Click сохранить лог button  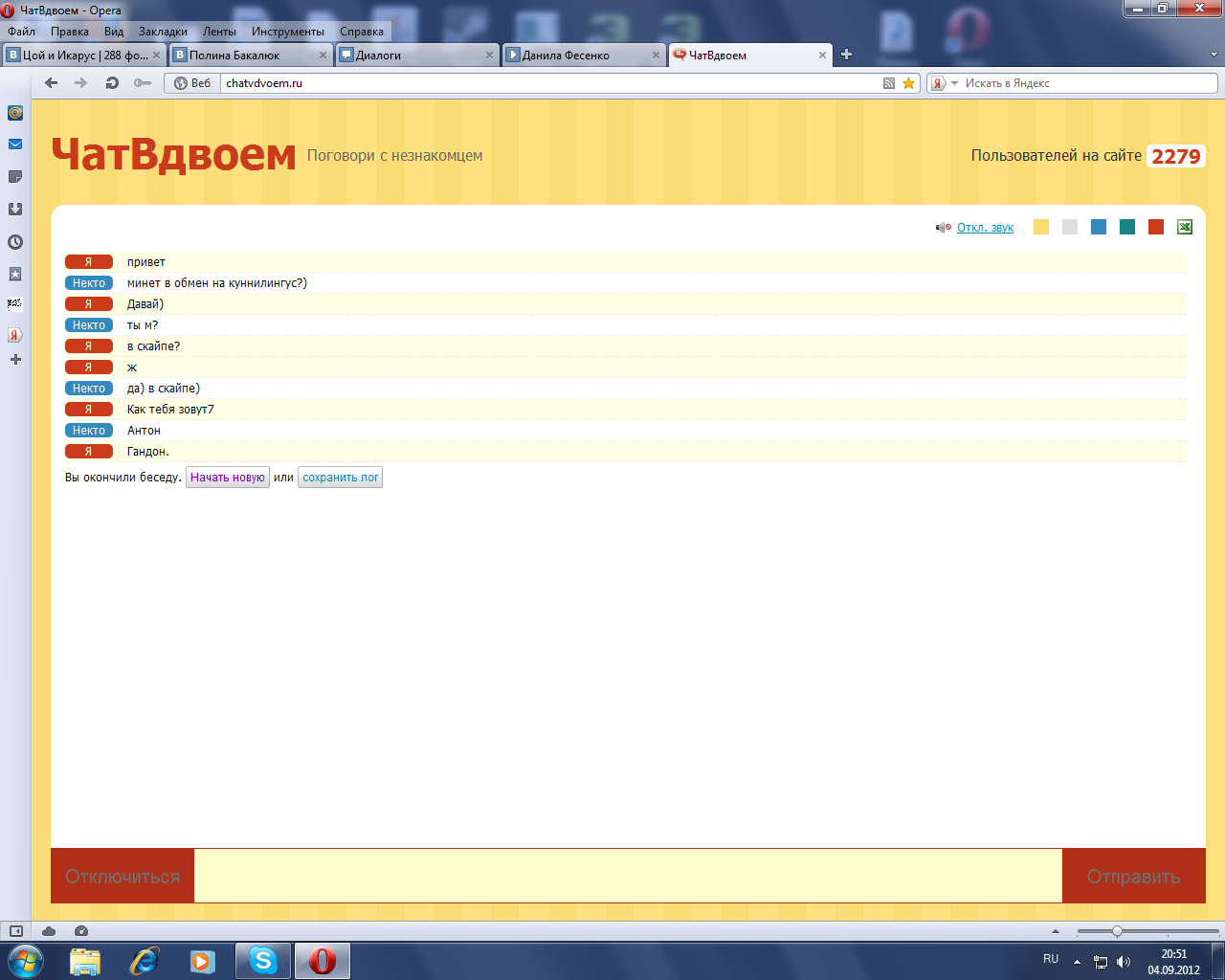coord(340,478)
